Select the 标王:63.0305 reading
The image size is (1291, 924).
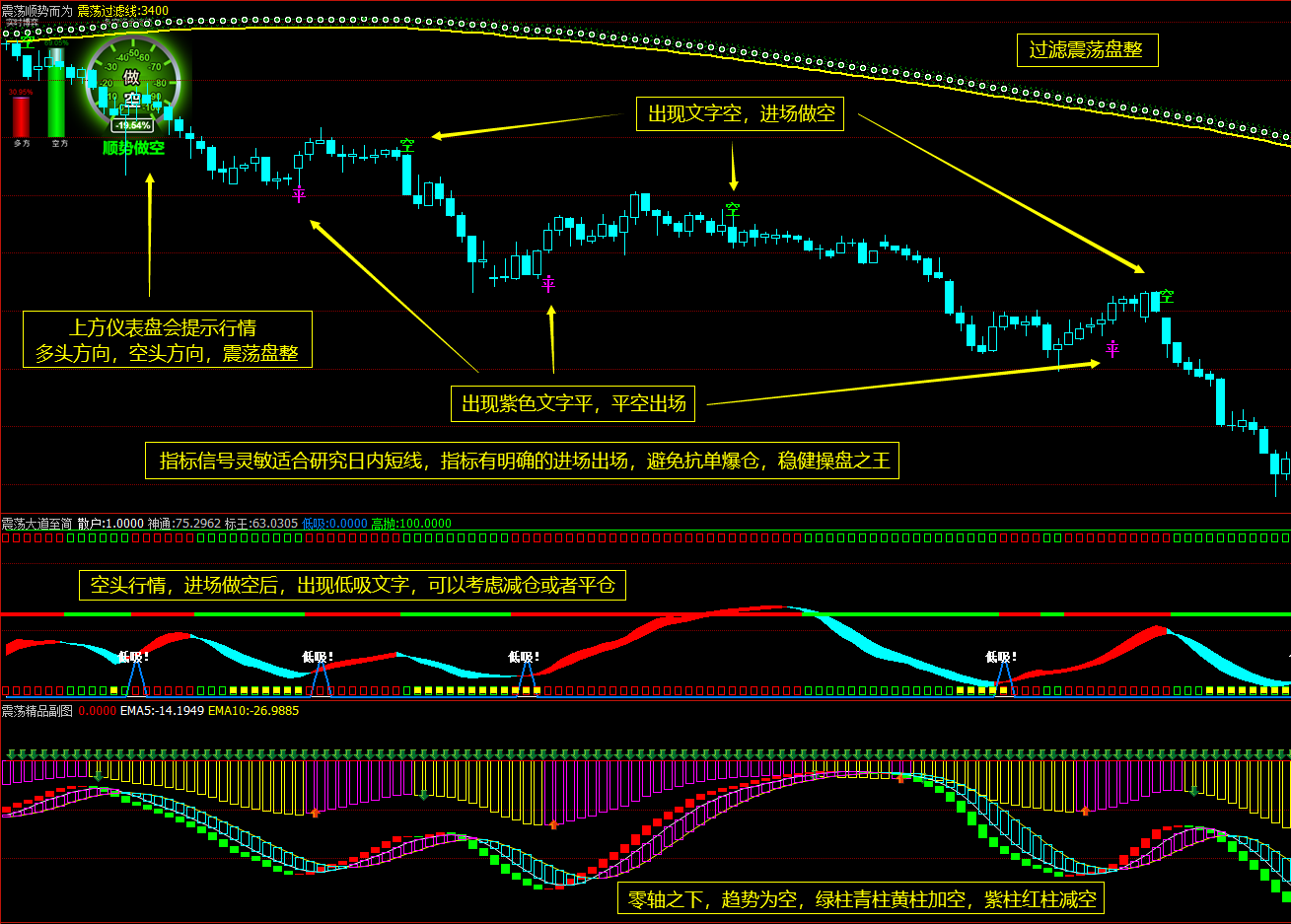(261, 524)
